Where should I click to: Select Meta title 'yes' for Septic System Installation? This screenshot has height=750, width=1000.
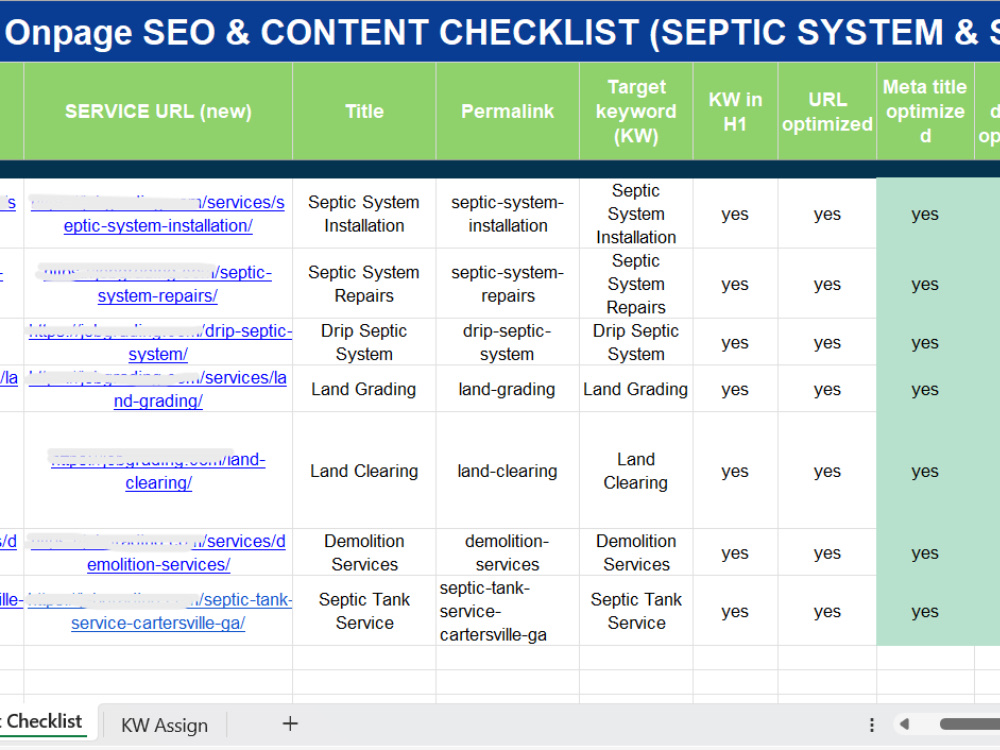[x=925, y=214]
